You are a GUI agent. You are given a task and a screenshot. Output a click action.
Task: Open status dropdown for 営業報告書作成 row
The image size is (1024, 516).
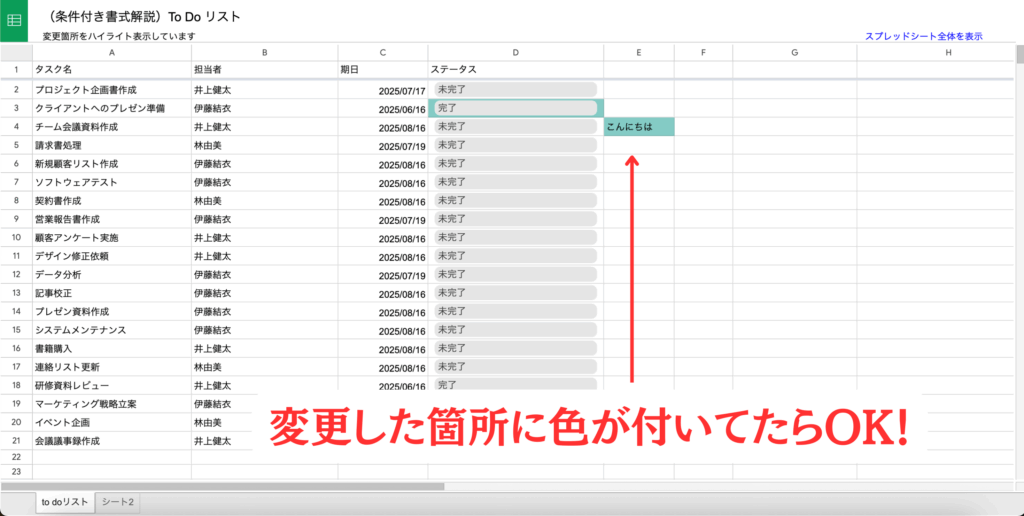516,219
